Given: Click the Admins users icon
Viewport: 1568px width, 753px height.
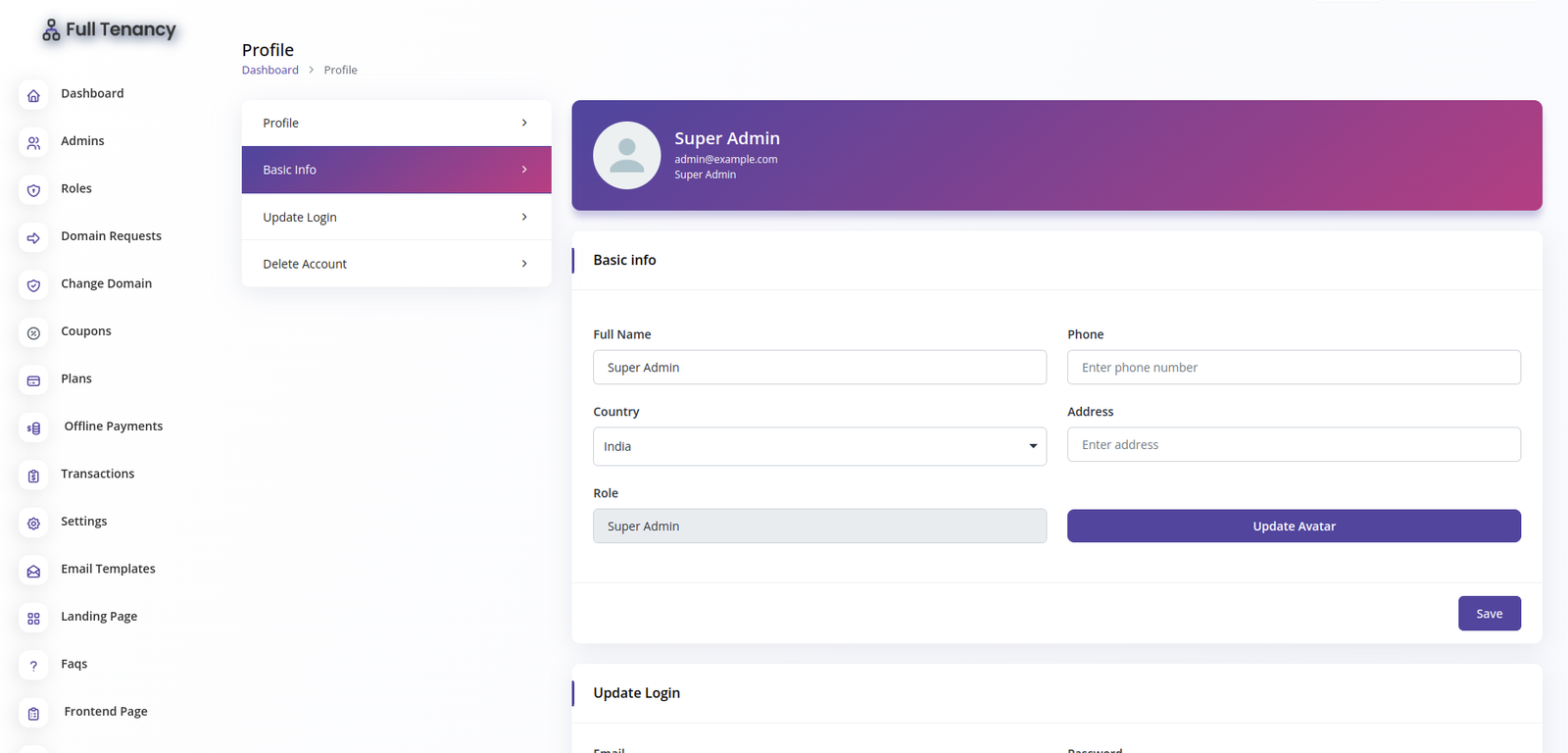Looking at the screenshot, I should point(33,143).
